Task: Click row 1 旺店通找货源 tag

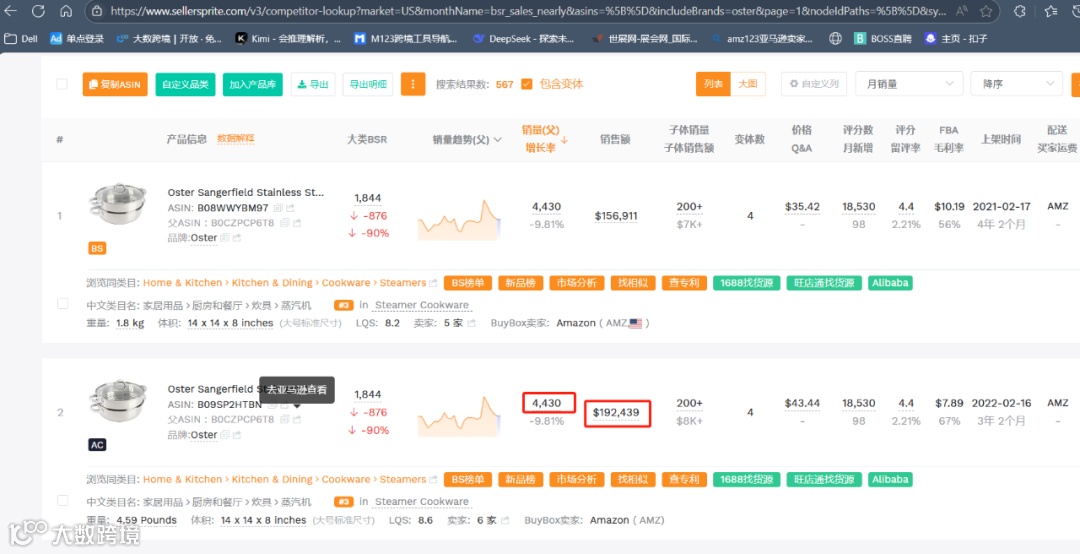Action: 824,283
